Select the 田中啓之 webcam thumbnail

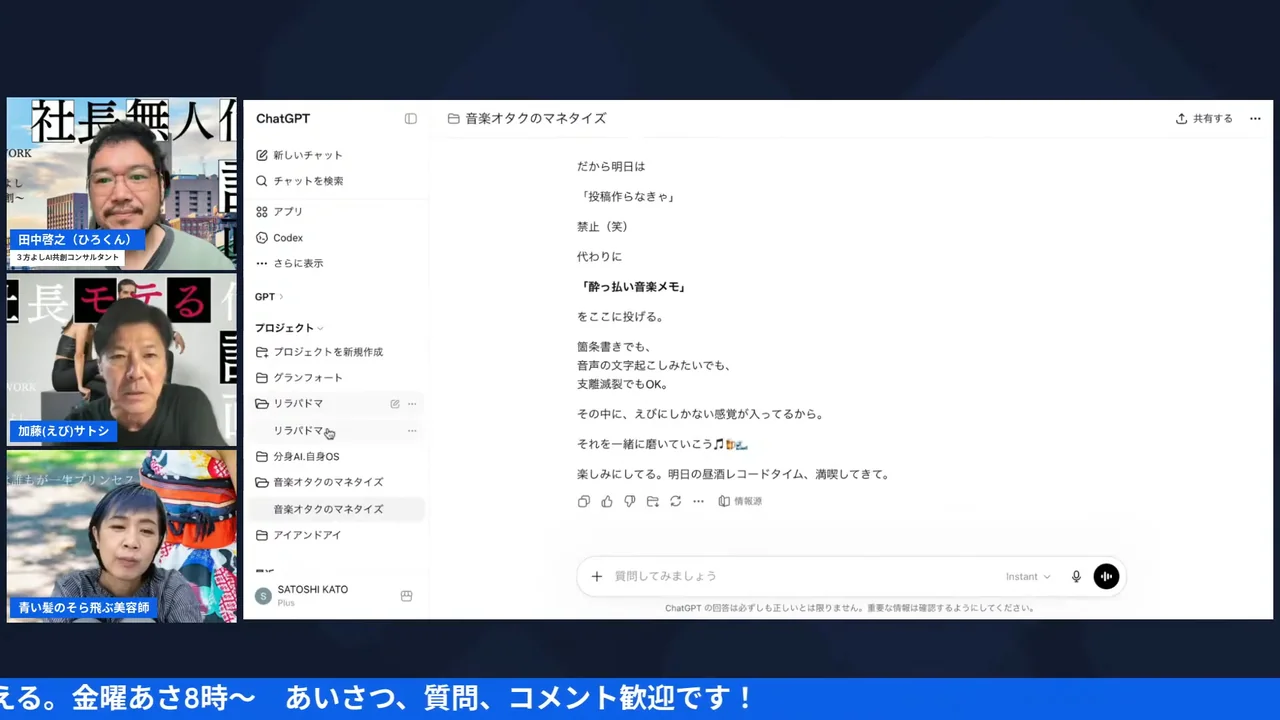pos(122,184)
